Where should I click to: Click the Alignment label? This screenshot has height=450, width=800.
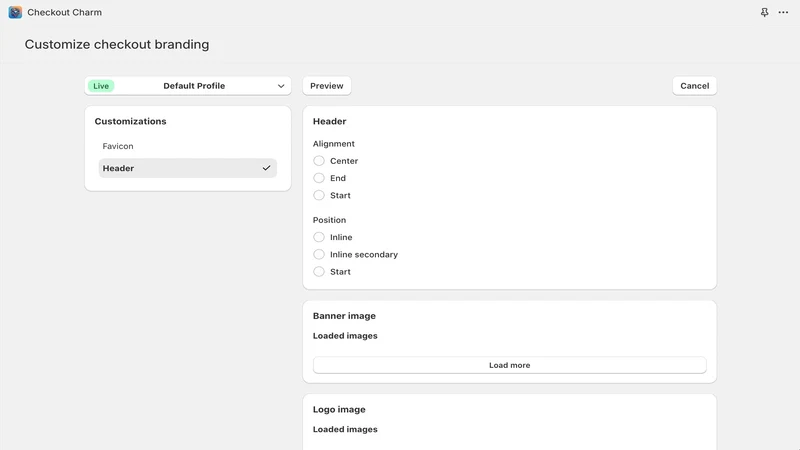point(334,144)
